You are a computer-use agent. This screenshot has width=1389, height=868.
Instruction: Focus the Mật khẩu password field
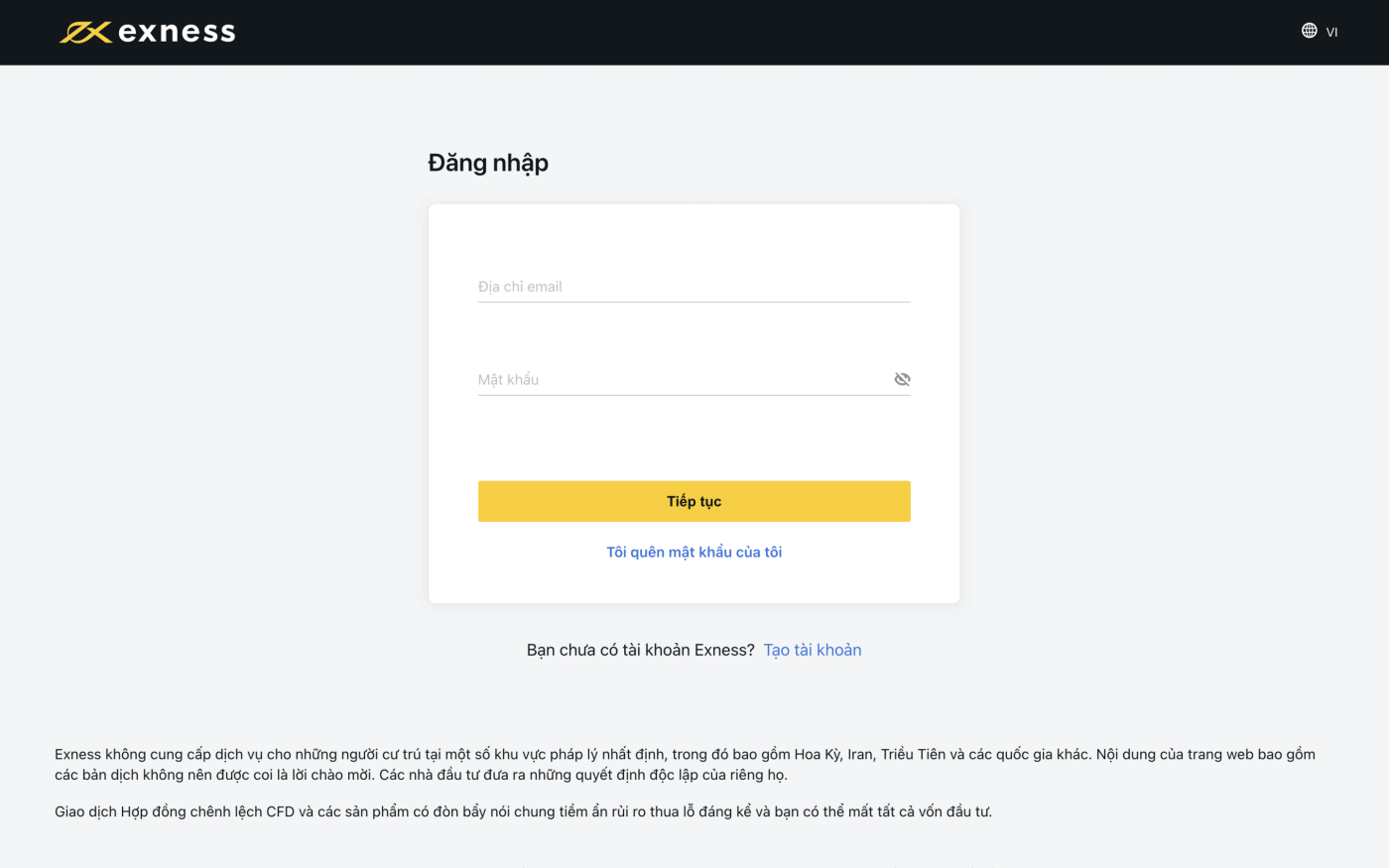click(x=685, y=379)
